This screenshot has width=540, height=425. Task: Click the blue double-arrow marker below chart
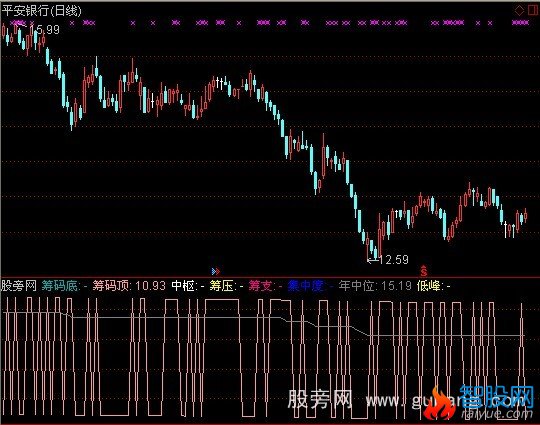(x=216, y=271)
